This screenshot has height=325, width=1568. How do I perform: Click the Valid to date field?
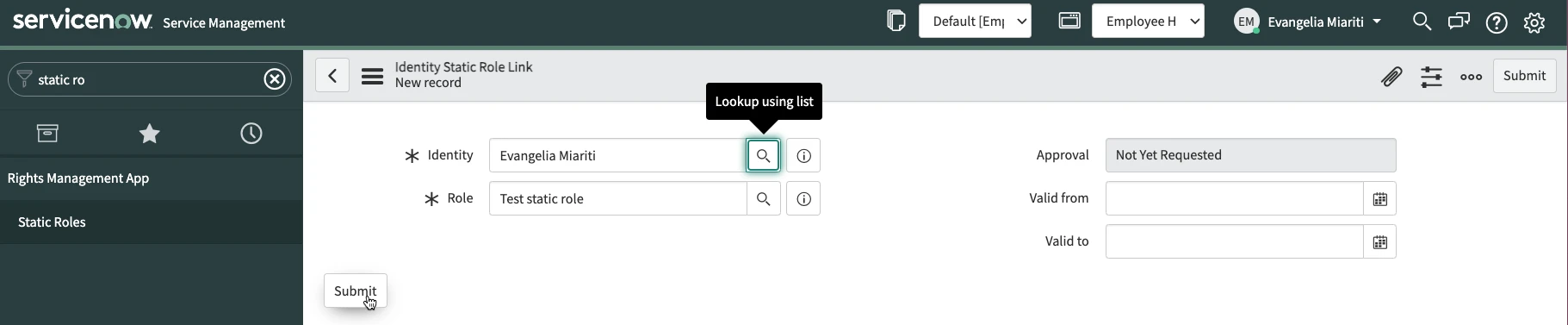(1234, 241)
